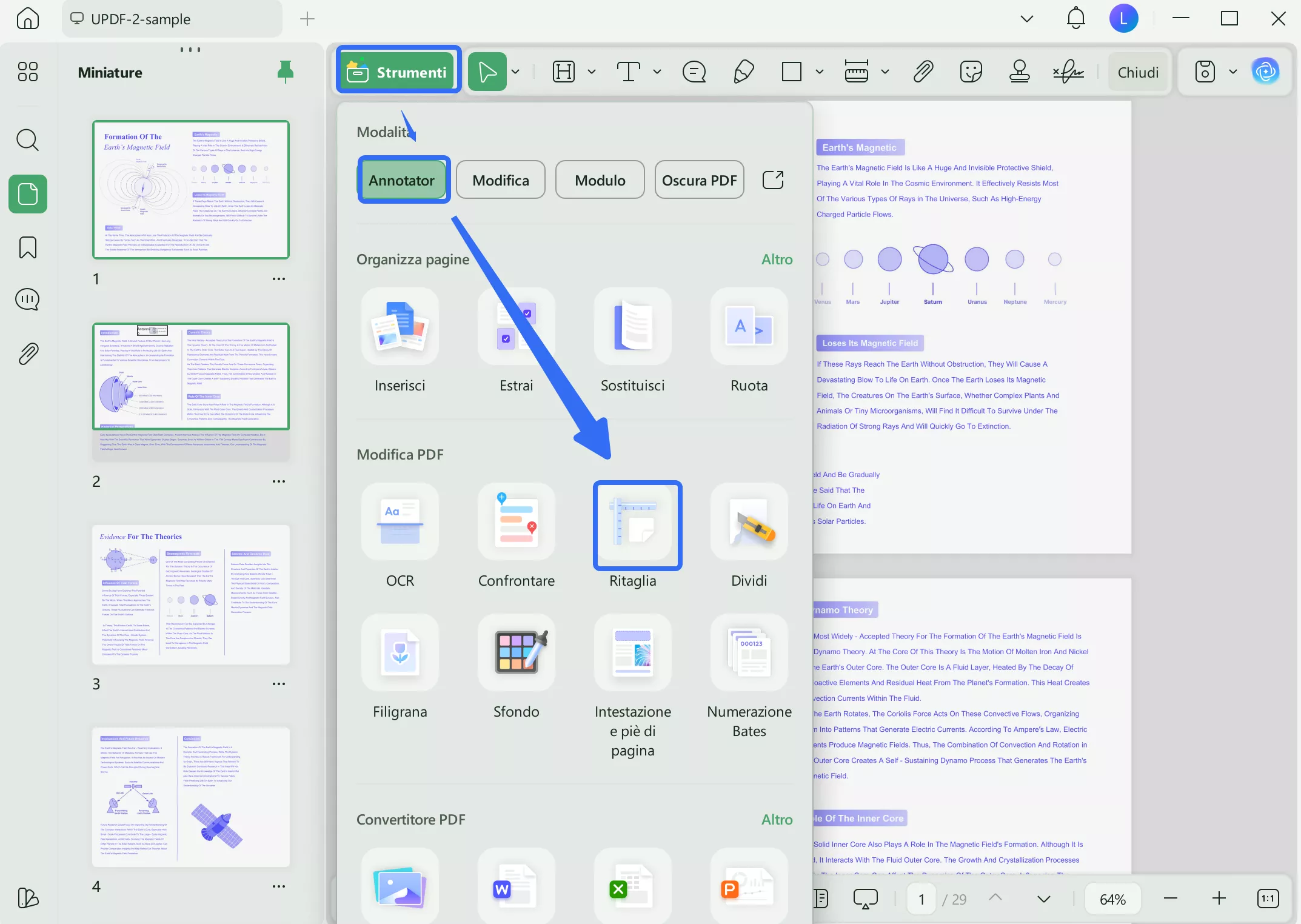Select page 3 thumbnail

coord(191,595)
